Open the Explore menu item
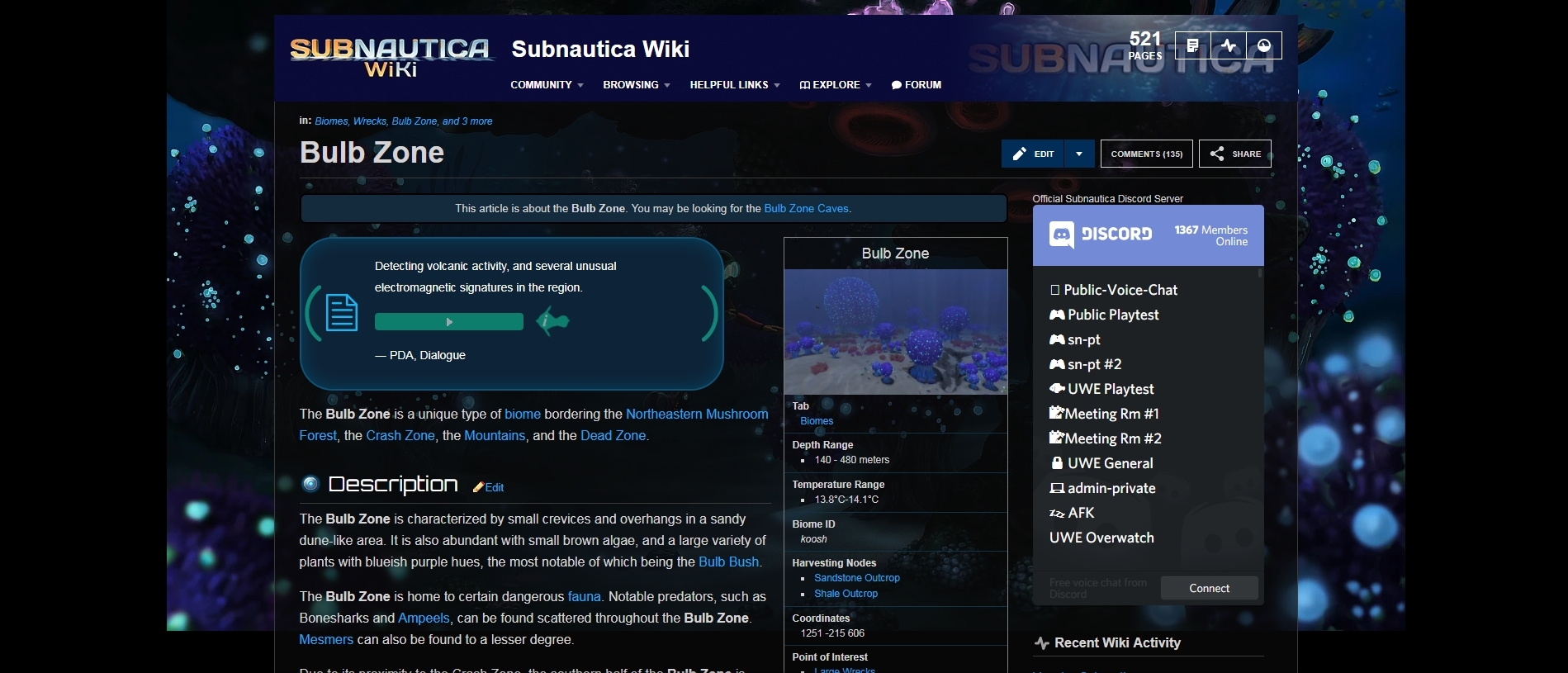This screenshot has height=673, width=1568. click(836, 85)
